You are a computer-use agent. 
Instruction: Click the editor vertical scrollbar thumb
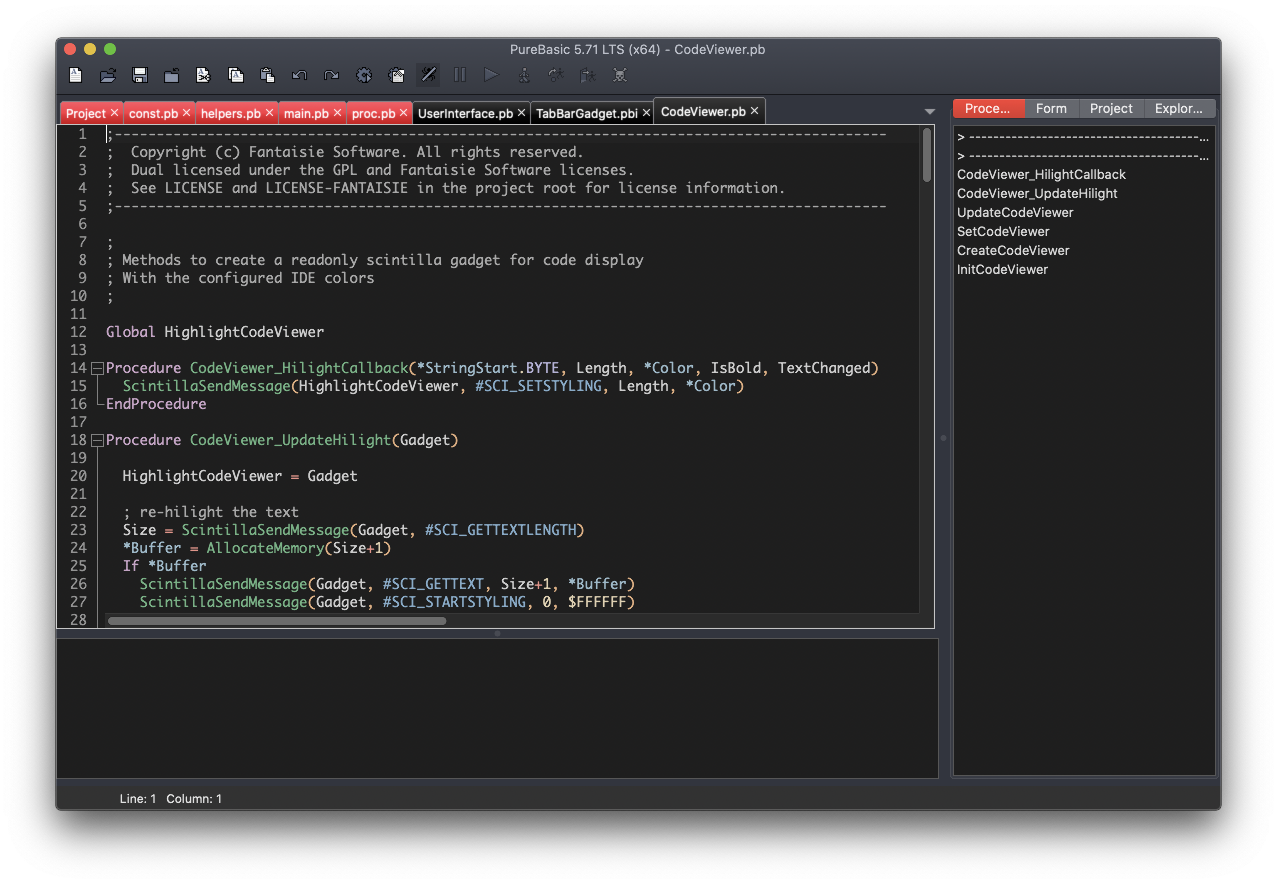[927, 154]
